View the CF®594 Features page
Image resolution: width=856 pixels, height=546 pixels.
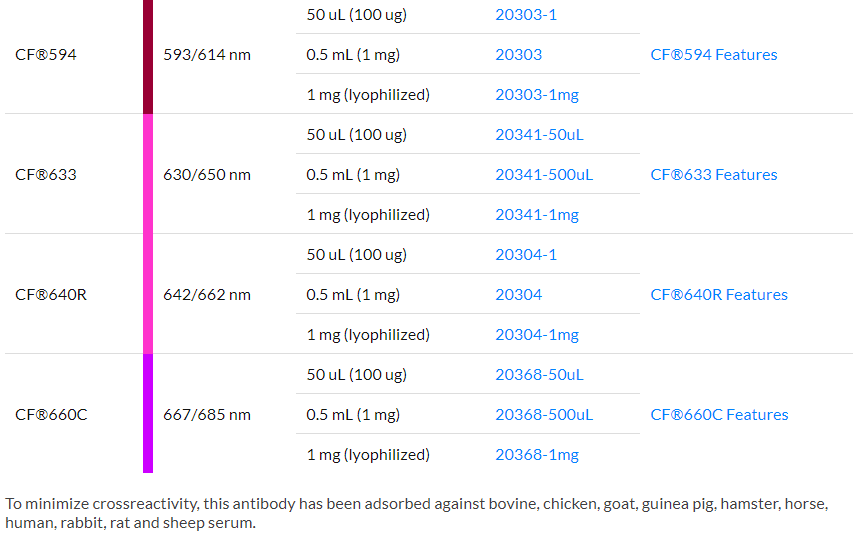713,55
